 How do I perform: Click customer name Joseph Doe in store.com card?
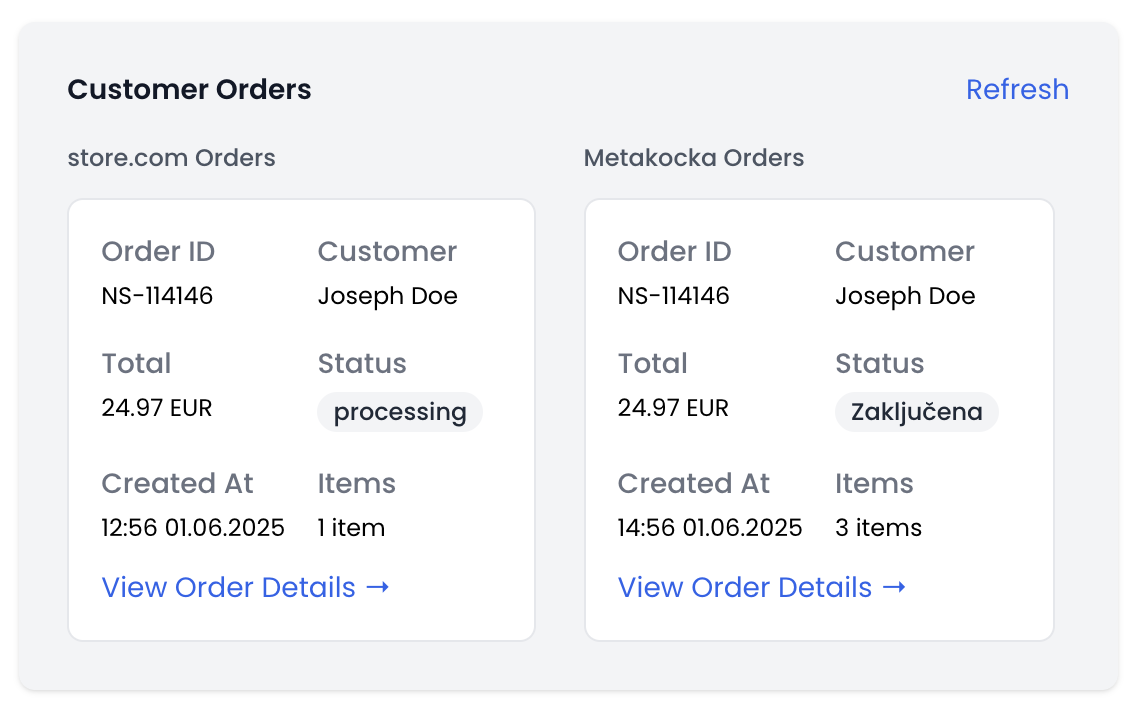coord(387,296)
